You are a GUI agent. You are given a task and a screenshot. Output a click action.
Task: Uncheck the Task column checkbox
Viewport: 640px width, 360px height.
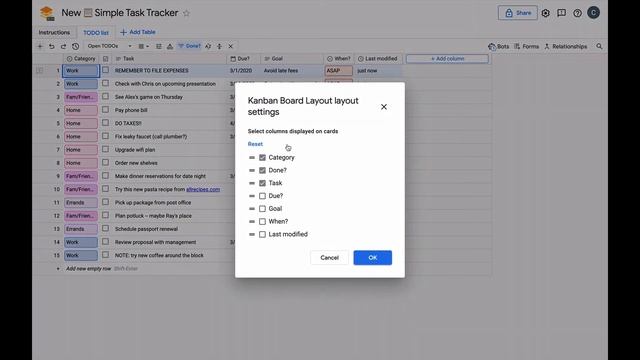[x=262, y=183]
